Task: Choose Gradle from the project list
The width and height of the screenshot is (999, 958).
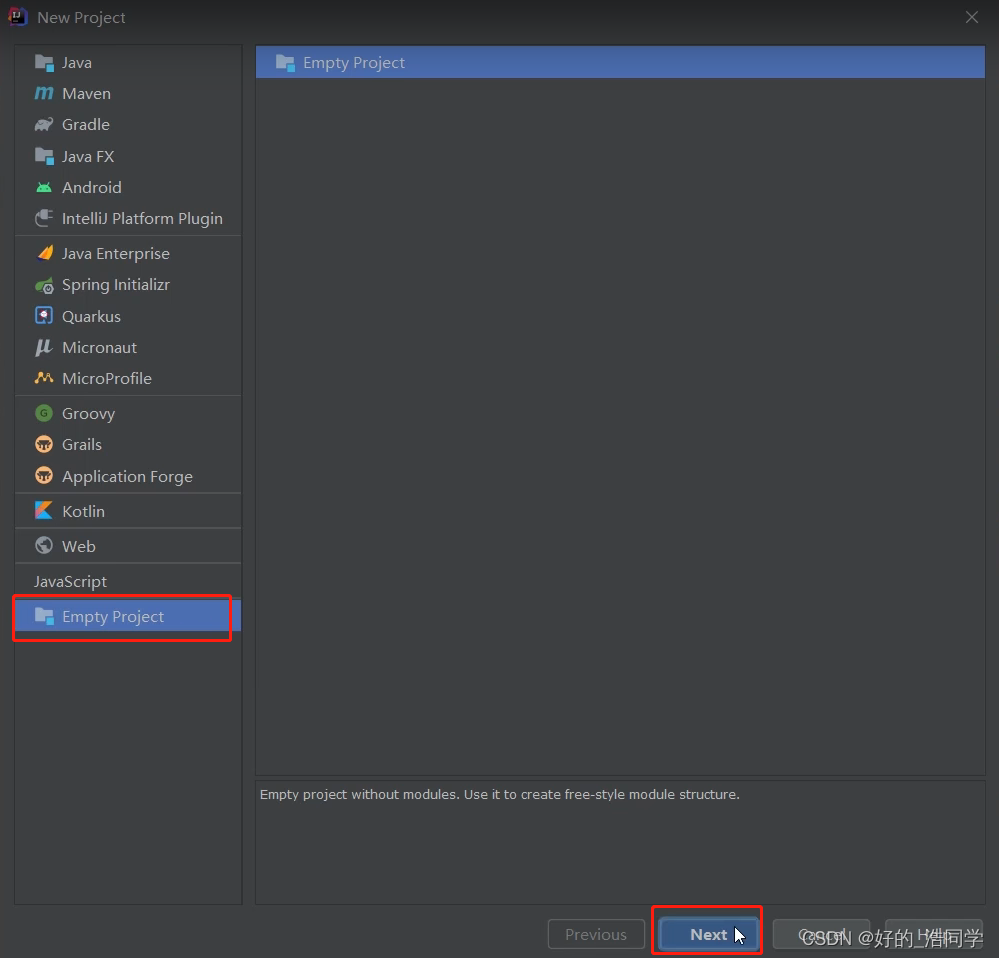Action: click(x=128, y=124)
